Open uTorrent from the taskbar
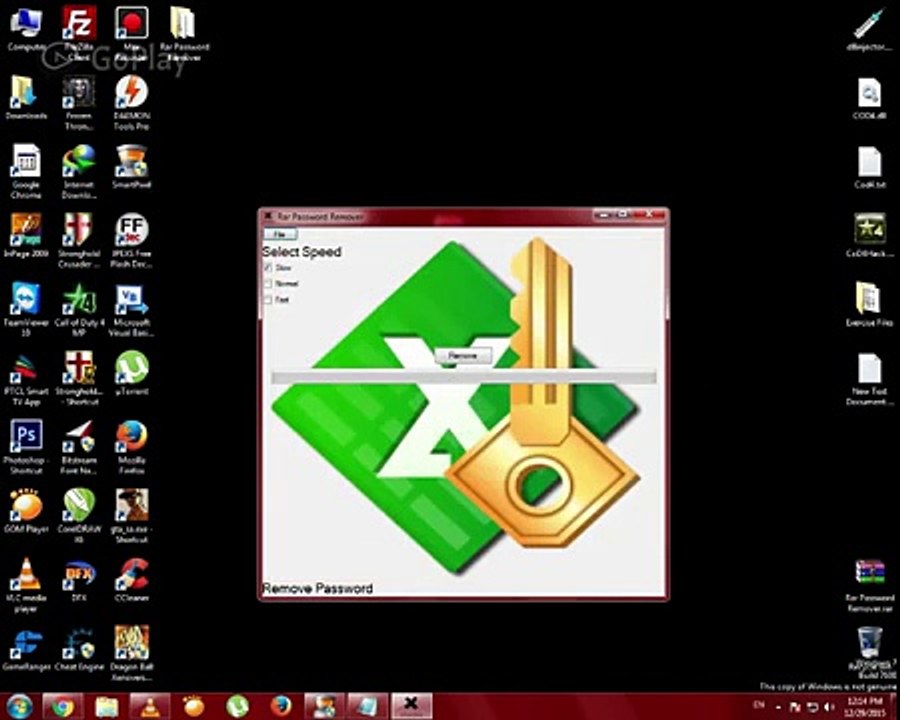 click(237, 706)
